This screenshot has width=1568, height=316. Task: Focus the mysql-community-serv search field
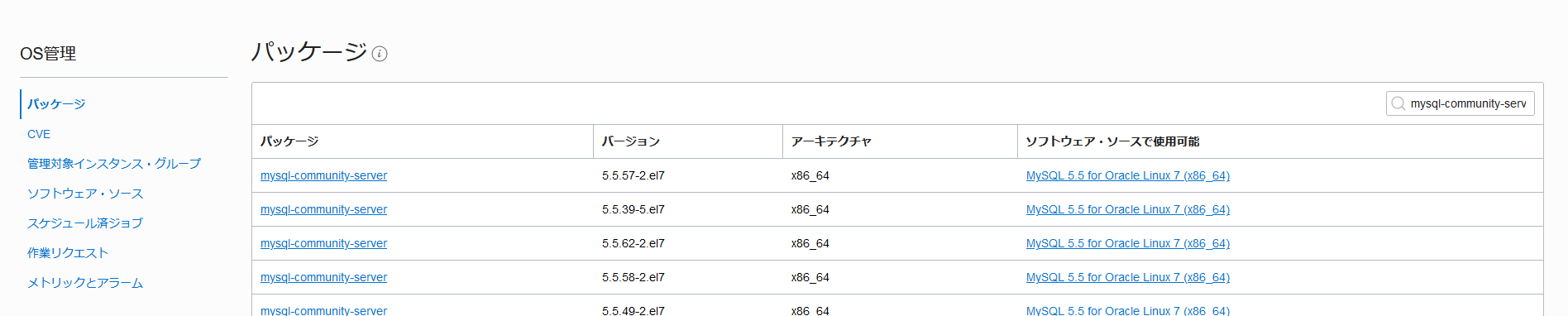tap(1460, 103)
